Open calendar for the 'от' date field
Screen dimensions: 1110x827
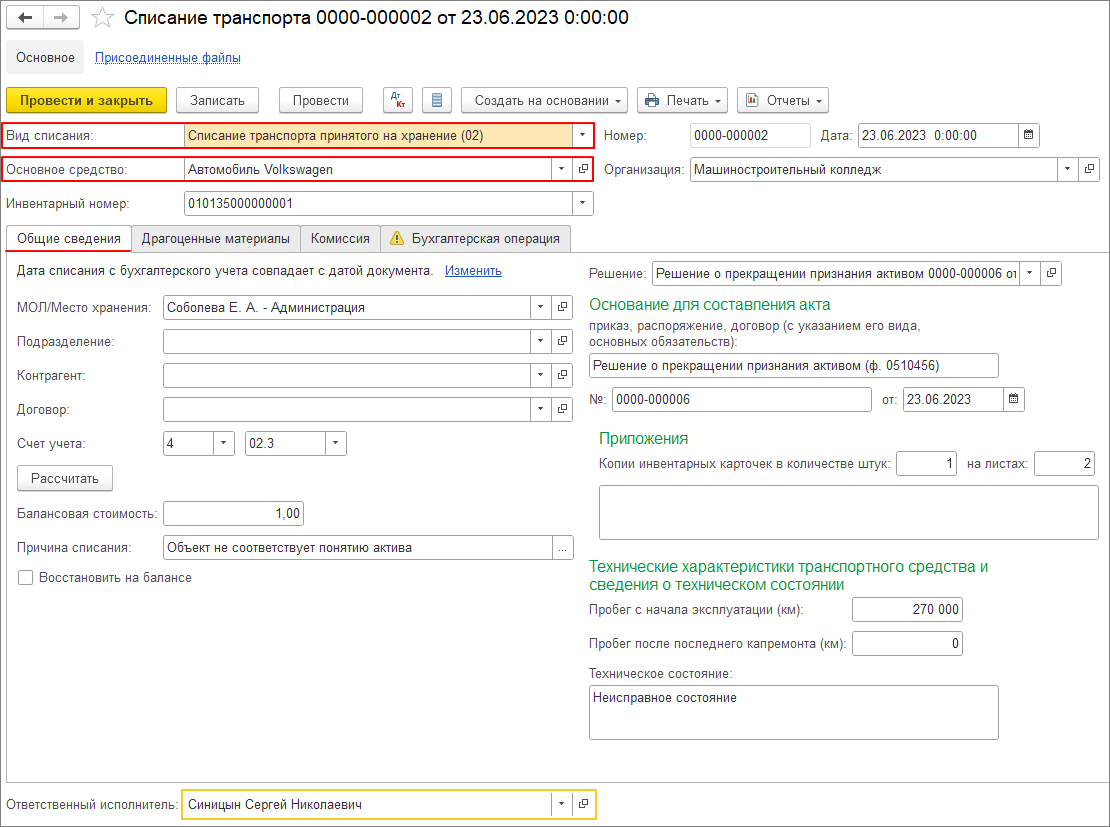coord(1014,399)
